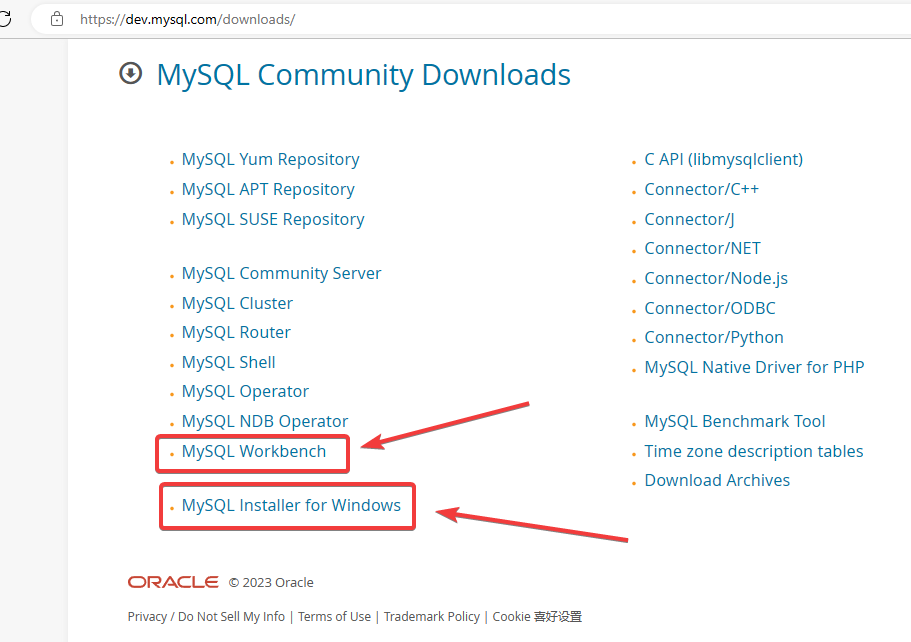Open Download Archives link
Viewport: 911px width, 642px height.
717,480
